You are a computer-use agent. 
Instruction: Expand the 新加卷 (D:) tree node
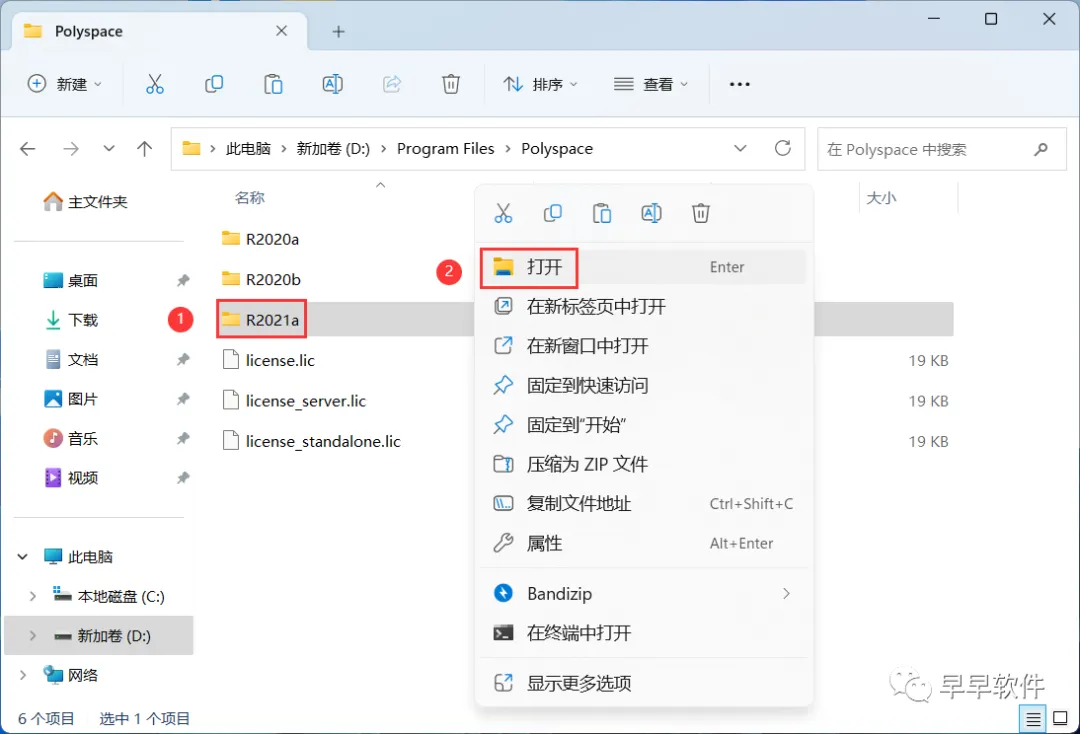point(32,636)
